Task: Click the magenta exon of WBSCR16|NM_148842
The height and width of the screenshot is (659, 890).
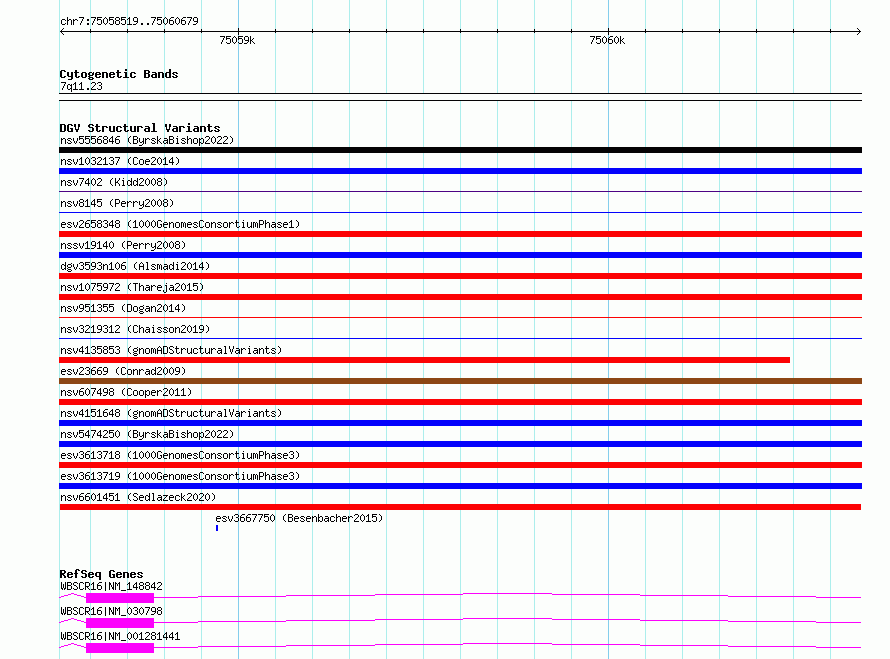Action: click(120, 598)
